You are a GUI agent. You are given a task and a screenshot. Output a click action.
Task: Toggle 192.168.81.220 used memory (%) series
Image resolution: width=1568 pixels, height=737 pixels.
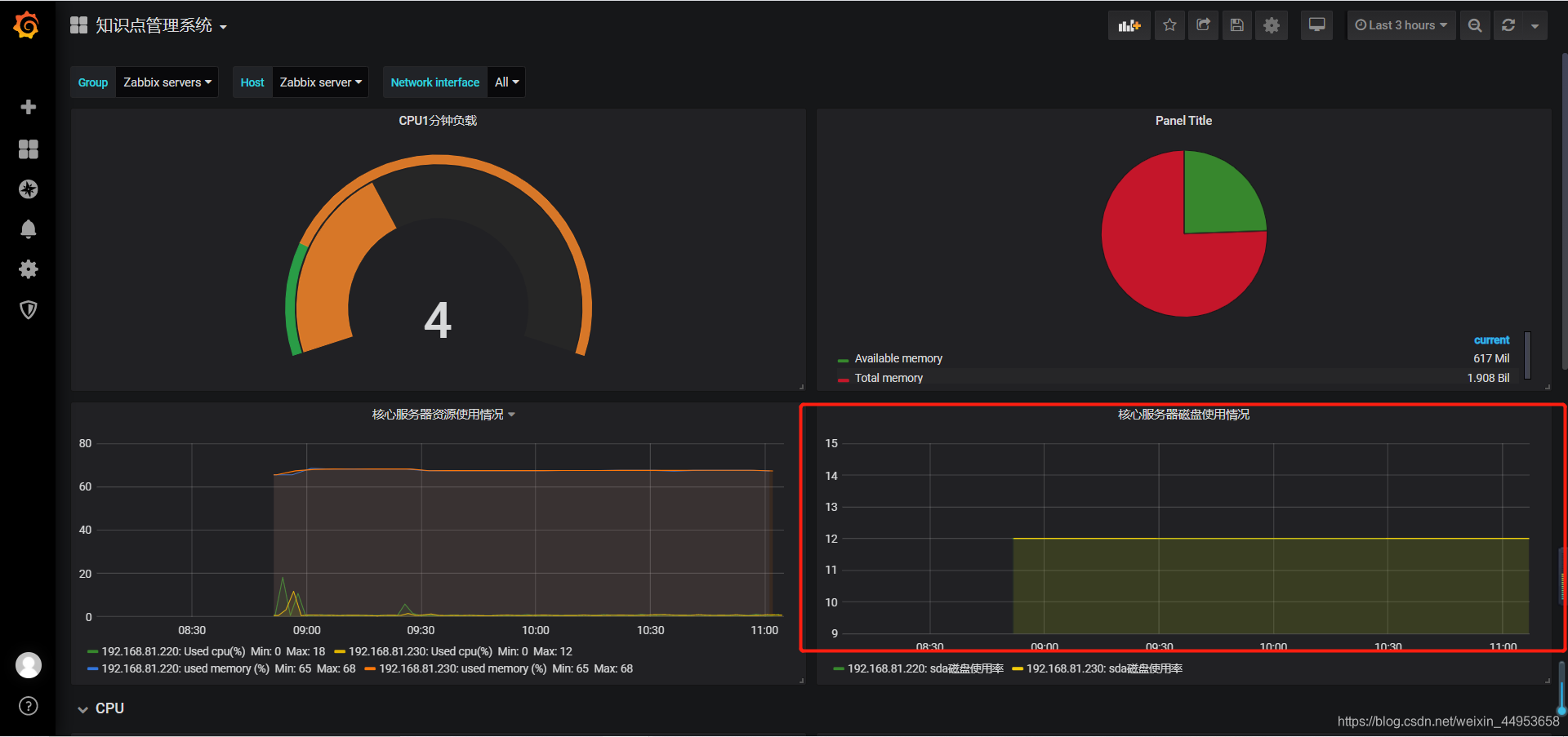(185, 668)
